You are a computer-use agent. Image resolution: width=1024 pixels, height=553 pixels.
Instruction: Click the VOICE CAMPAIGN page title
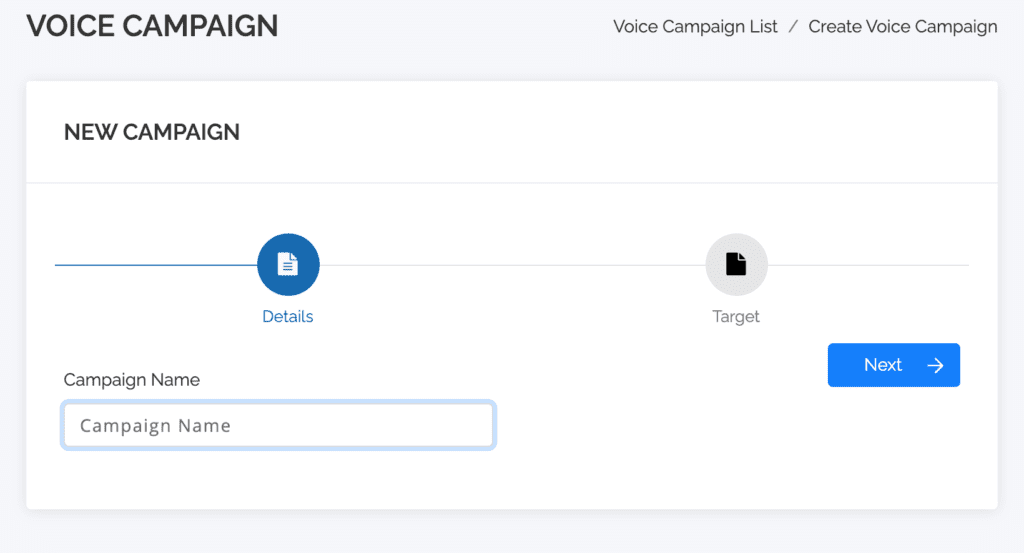[x=152, y=26]
